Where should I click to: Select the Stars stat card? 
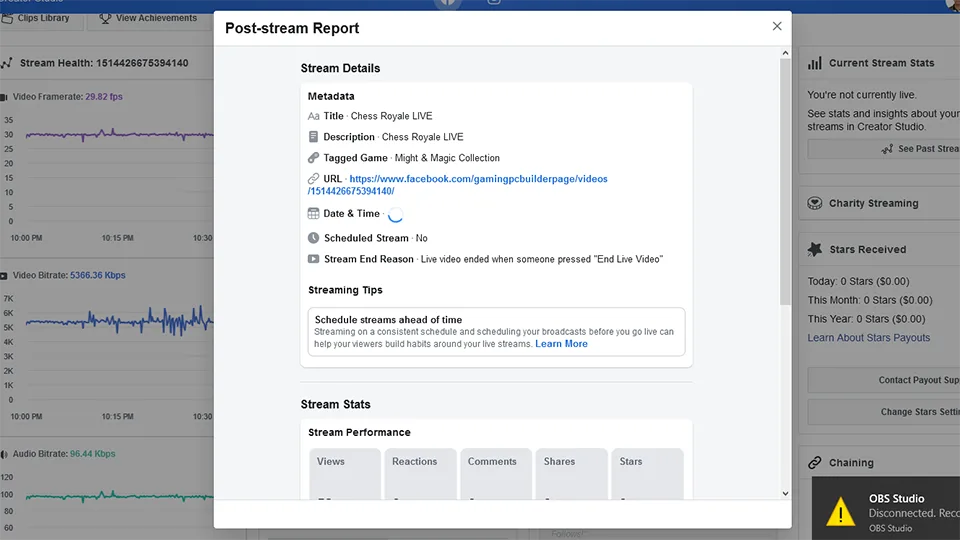click(x=647, y=474)
